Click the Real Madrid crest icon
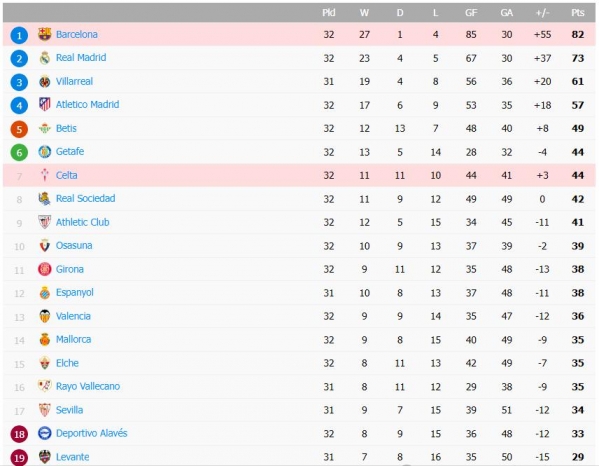Image resolution: width=600 pixels, height=466 pixels. click(44, 58)
